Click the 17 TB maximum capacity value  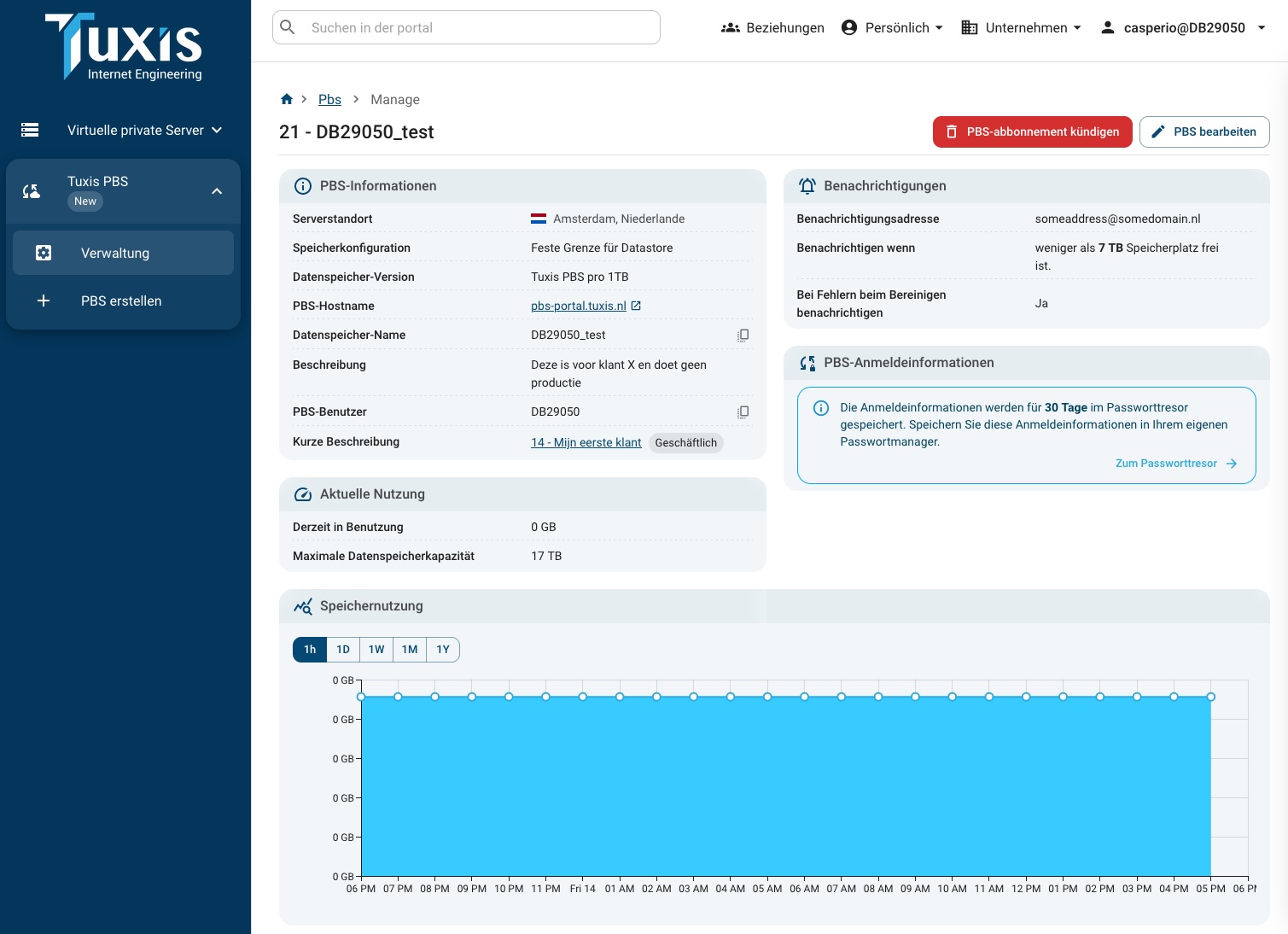(546, 556)
